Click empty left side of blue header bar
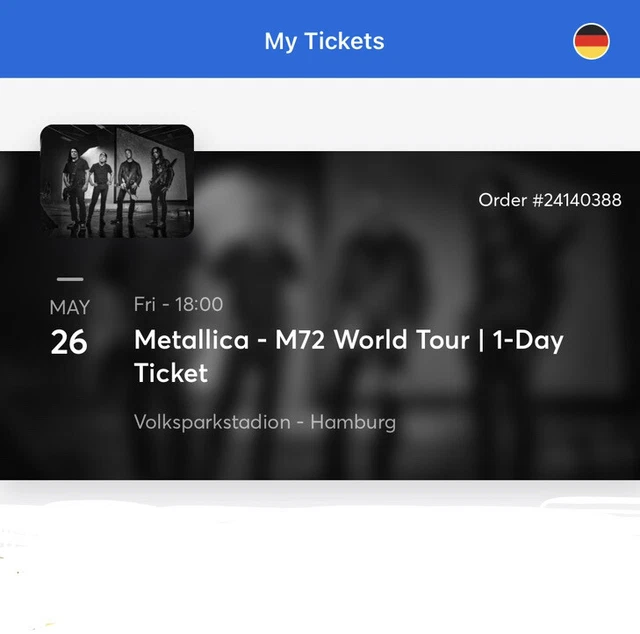 (100, 41)
